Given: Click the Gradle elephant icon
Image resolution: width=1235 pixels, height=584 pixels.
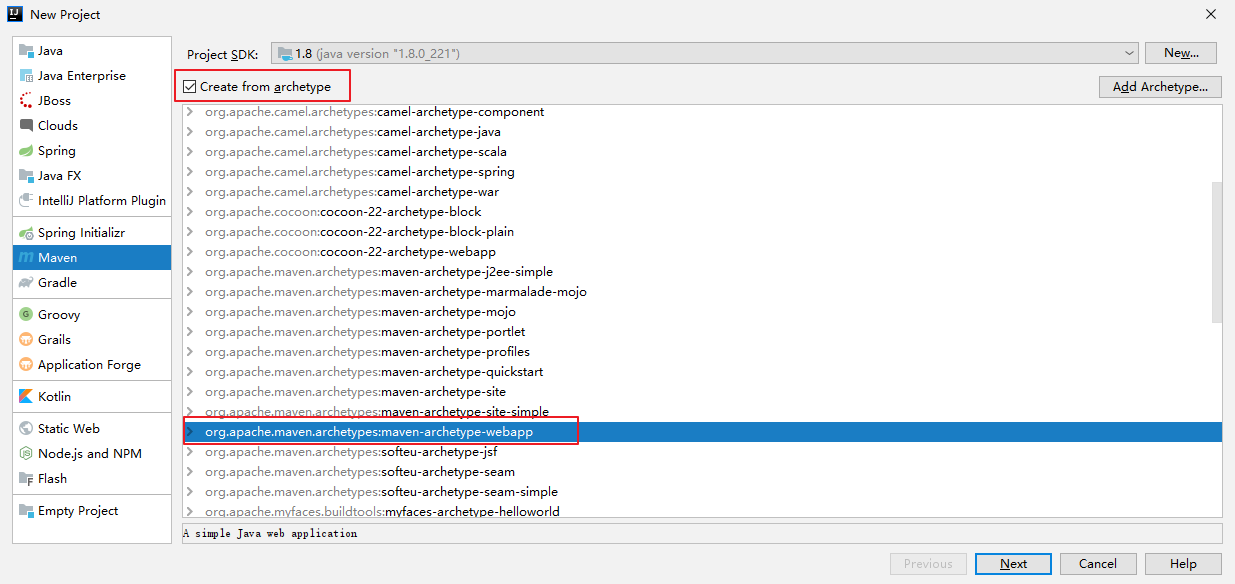Looking at the screenshot, I should [x=27, y=283].
